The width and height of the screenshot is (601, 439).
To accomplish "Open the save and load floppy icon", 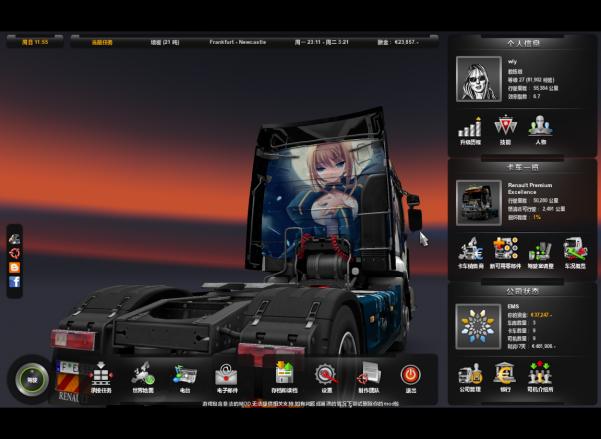I will coord(284,373).
